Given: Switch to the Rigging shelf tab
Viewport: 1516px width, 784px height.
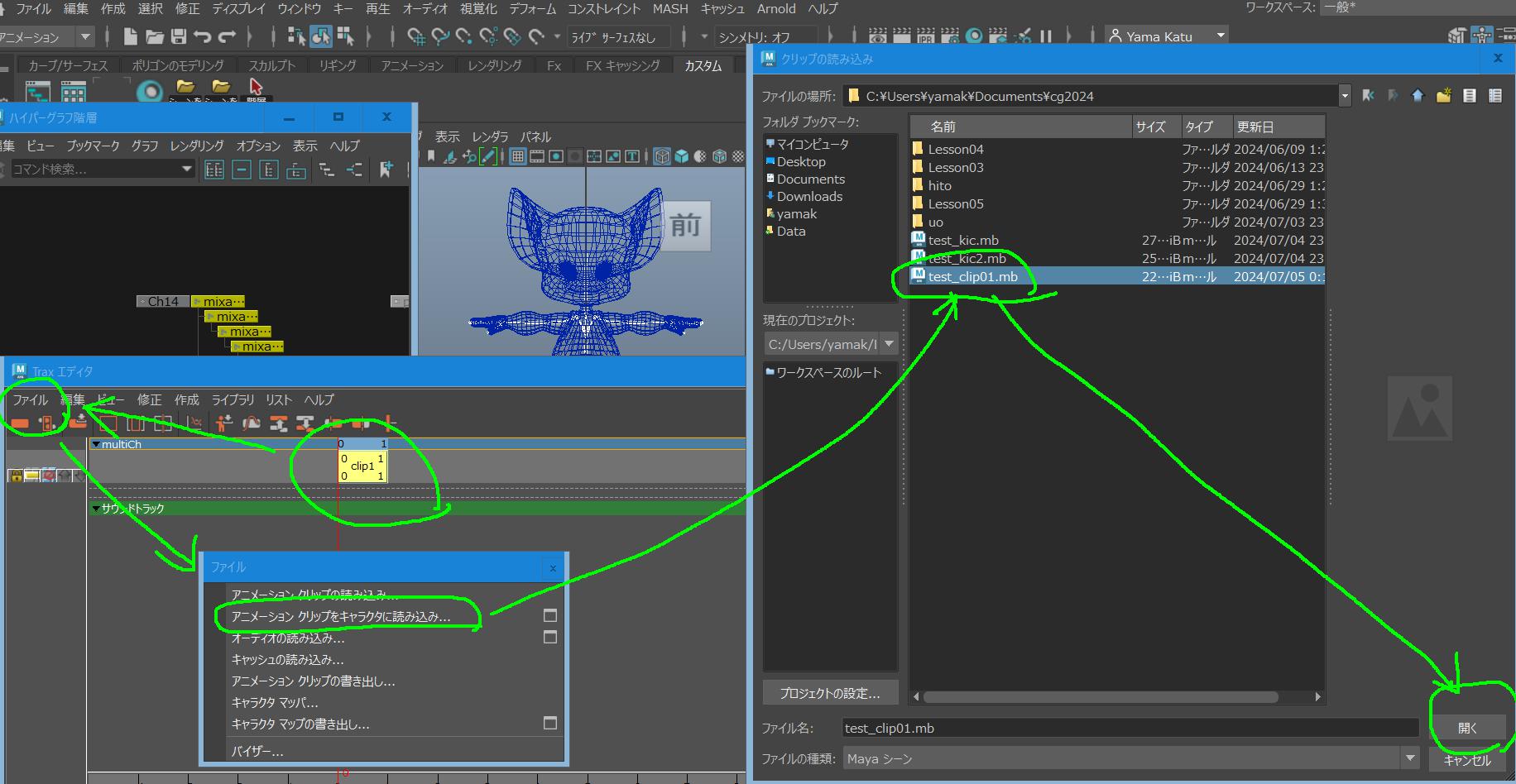Looking at the screenshot, I should (x=338, y=65).
